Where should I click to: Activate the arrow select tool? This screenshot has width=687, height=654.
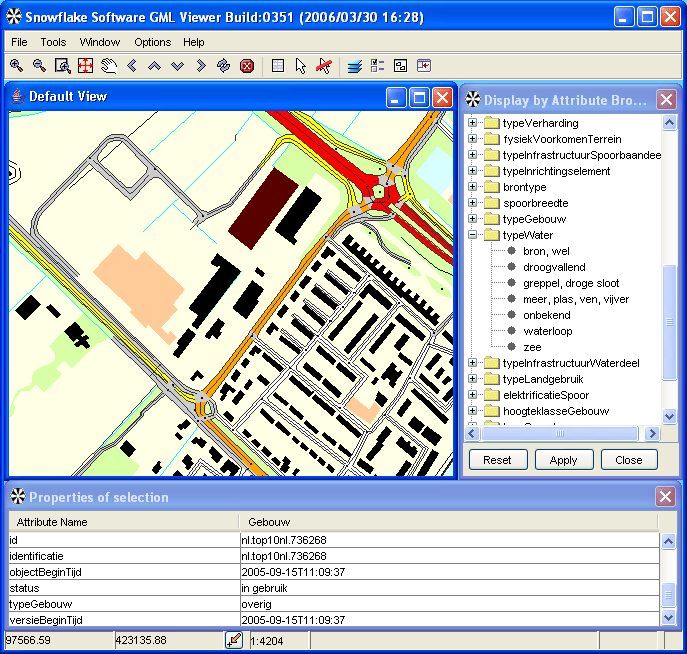(x=301, y=66)
